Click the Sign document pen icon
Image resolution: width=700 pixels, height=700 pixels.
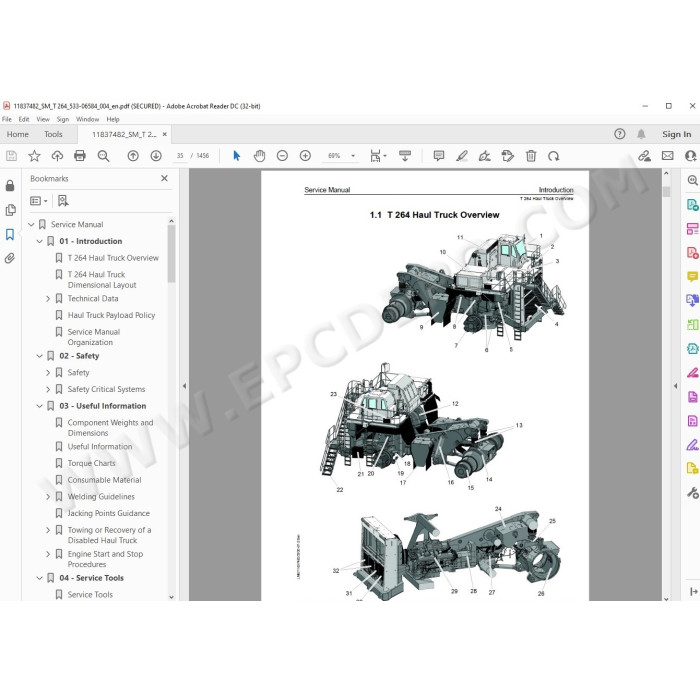coord(484,156)
